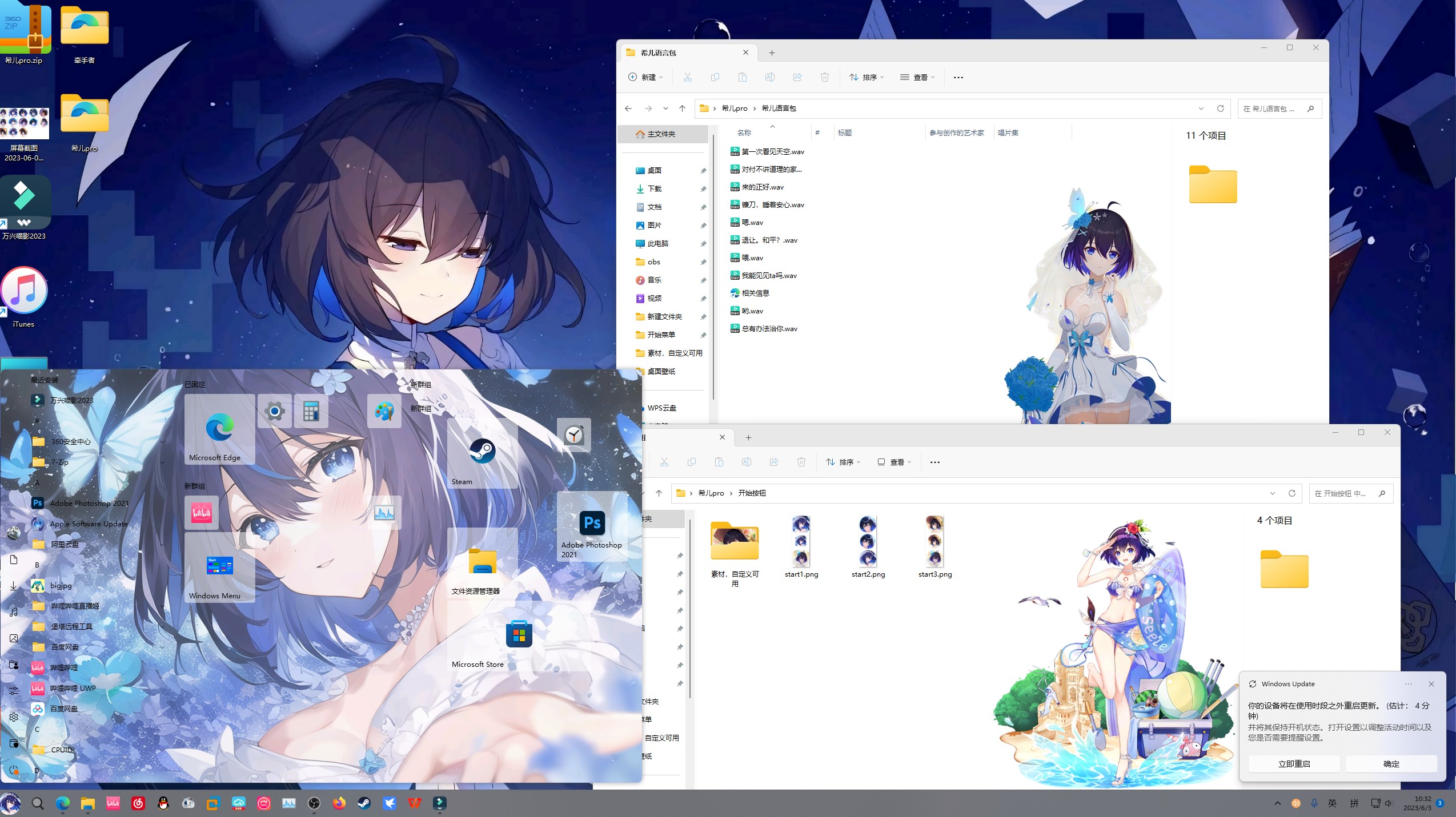This screenshot has height=817, width=1456.
Task: Launch the Adobe Photoshop 2021 tile
Action: [592, 526]
